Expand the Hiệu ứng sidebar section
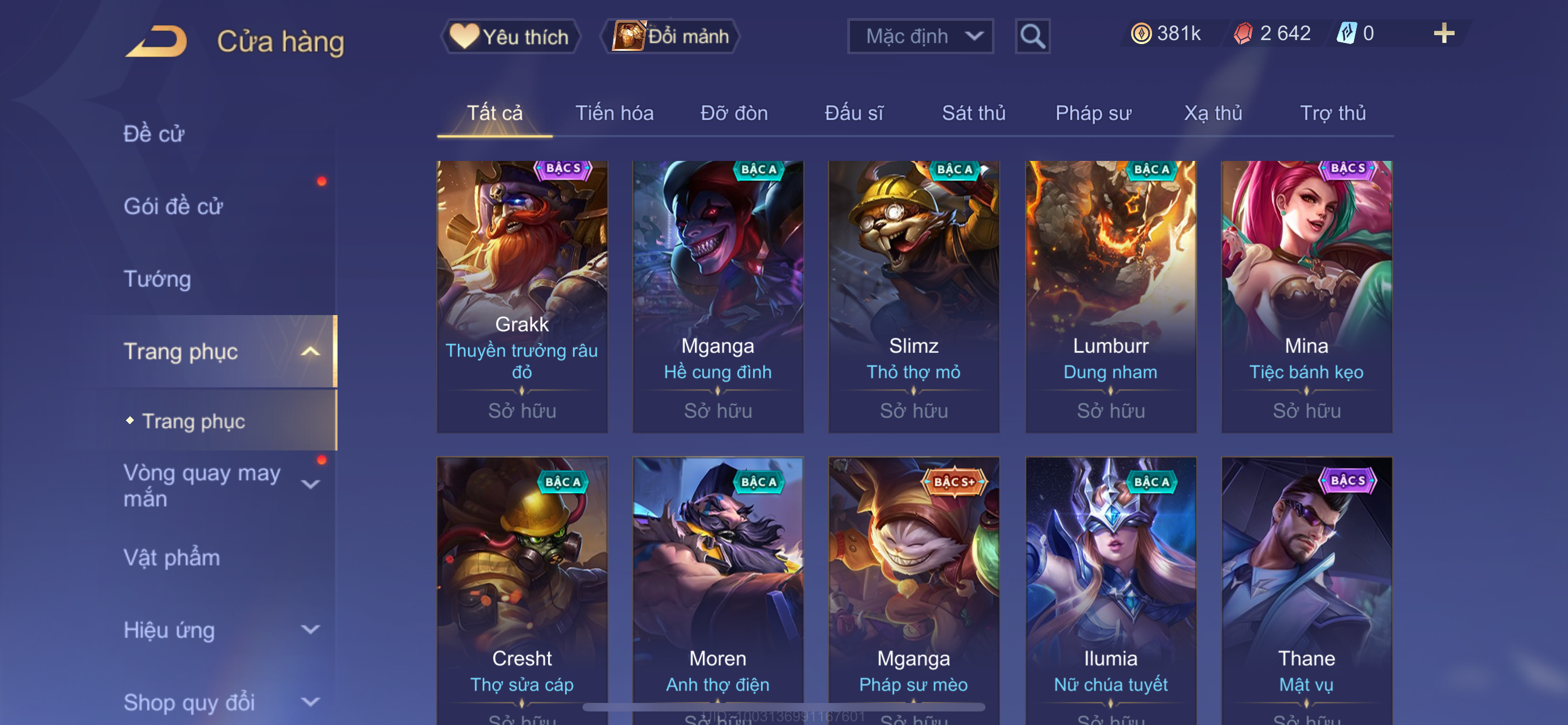This screenshot has height=725, width=1568. click(310, 630)
